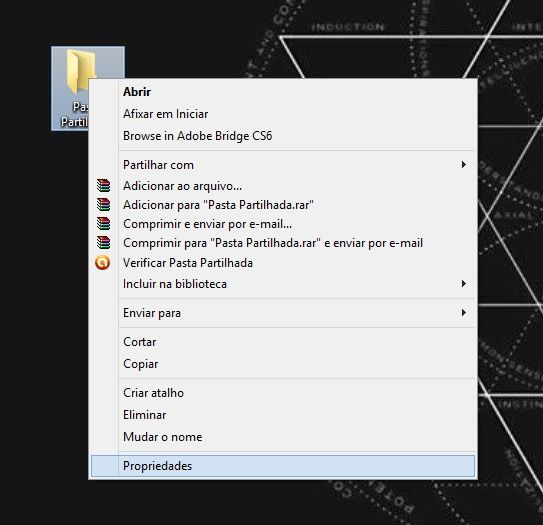Select Criar atalho option

[x=283, y=393]
